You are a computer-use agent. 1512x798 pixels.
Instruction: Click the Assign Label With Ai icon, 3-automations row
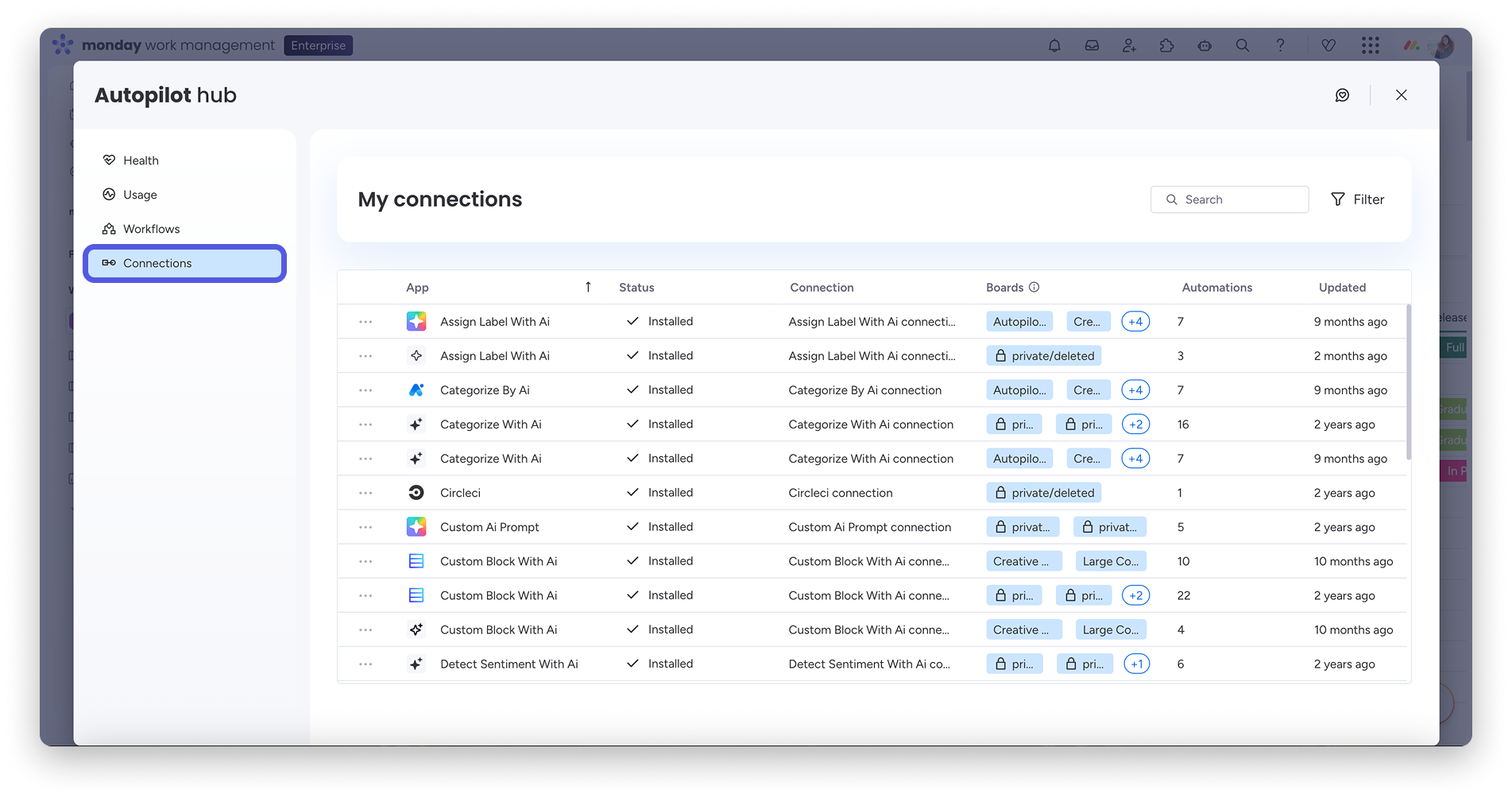pos(416,356)
